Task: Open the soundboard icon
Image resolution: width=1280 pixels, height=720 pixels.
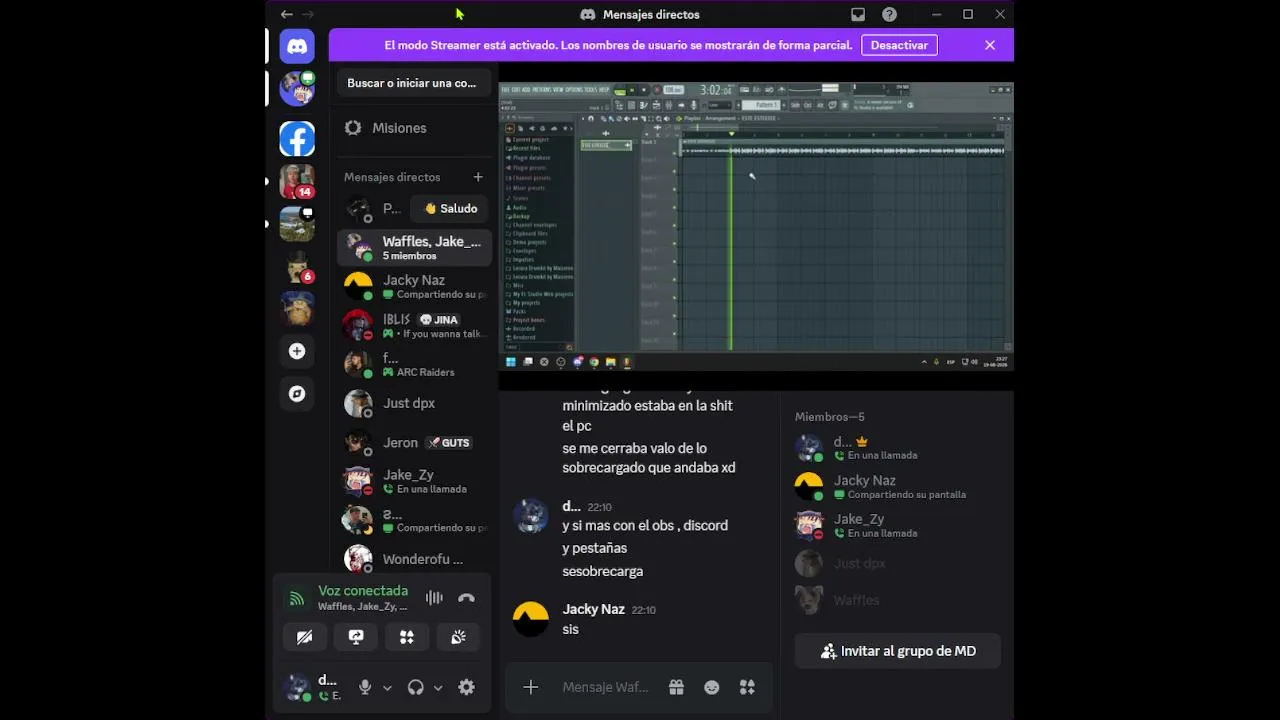Action: pos(458,637)
